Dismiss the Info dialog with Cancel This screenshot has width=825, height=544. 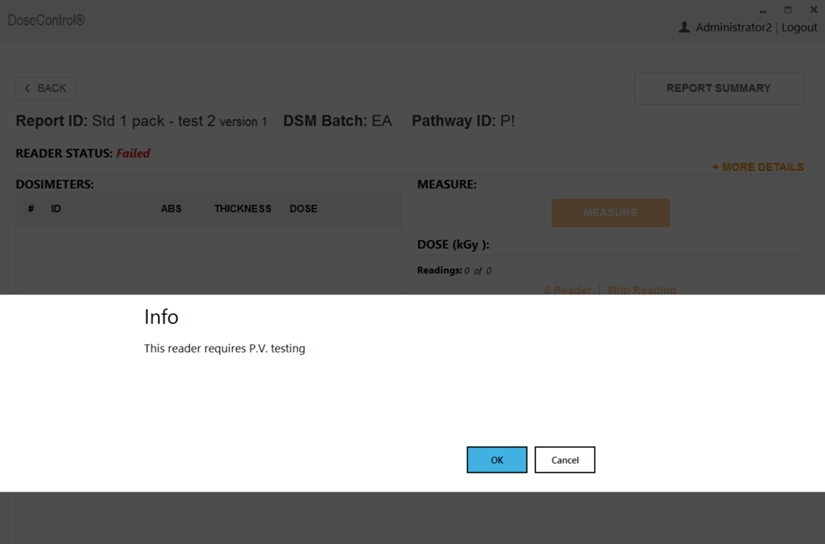click(x=565, y=460)
